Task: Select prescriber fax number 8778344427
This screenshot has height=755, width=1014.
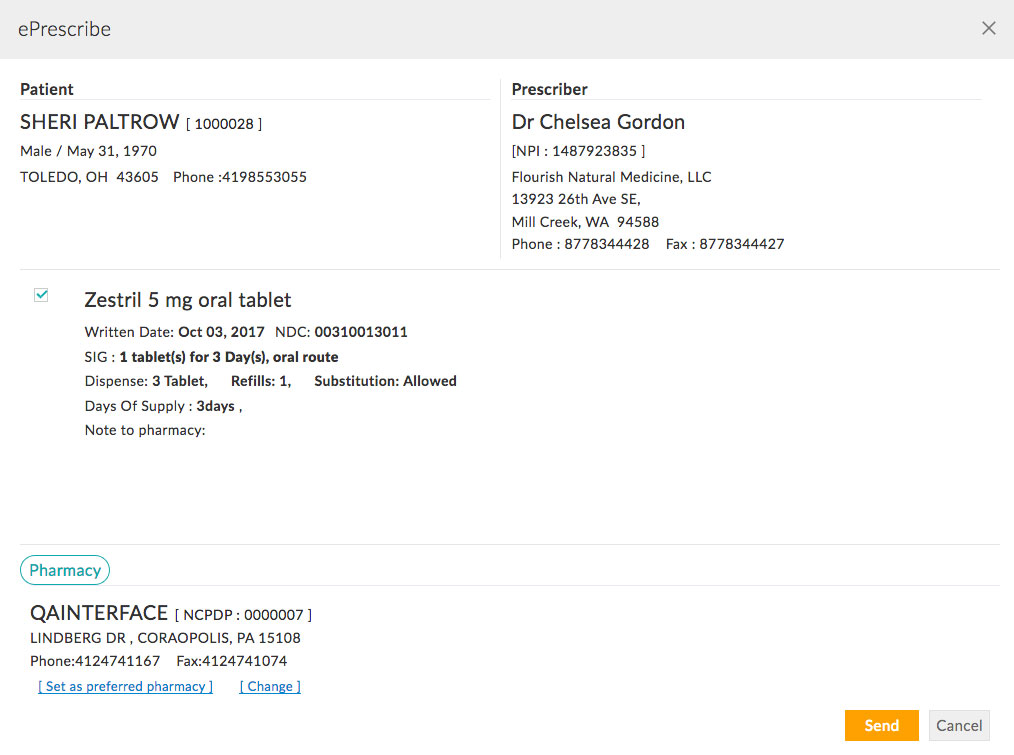Action: click(741, 243)
